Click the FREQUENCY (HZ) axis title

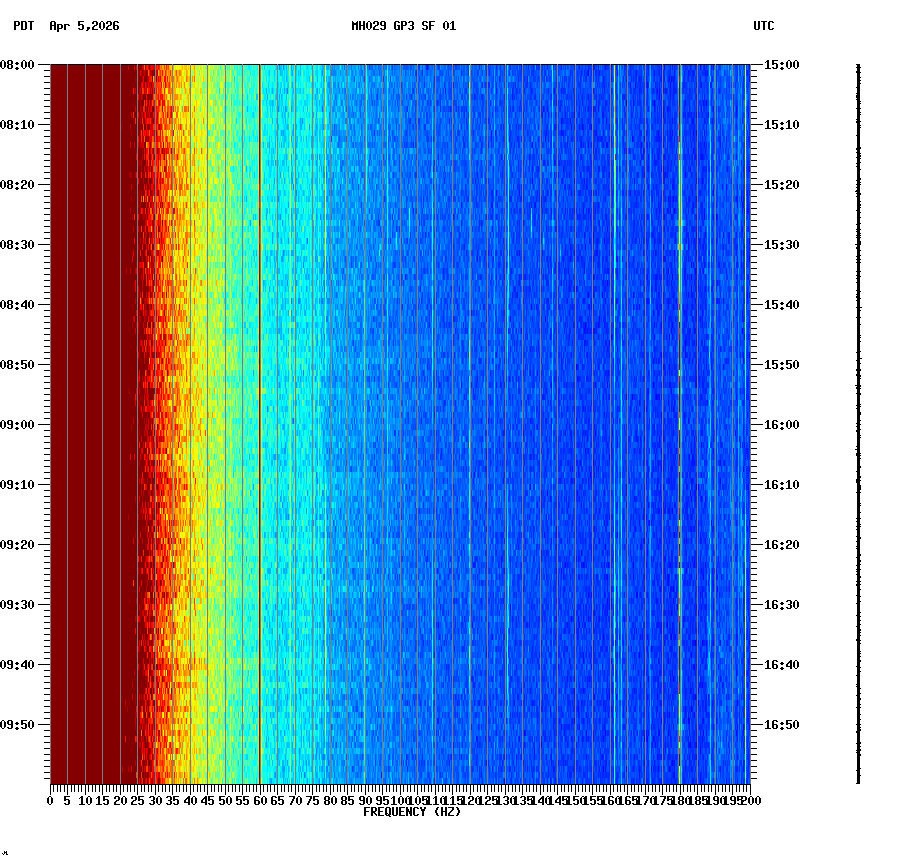(412, 811)
